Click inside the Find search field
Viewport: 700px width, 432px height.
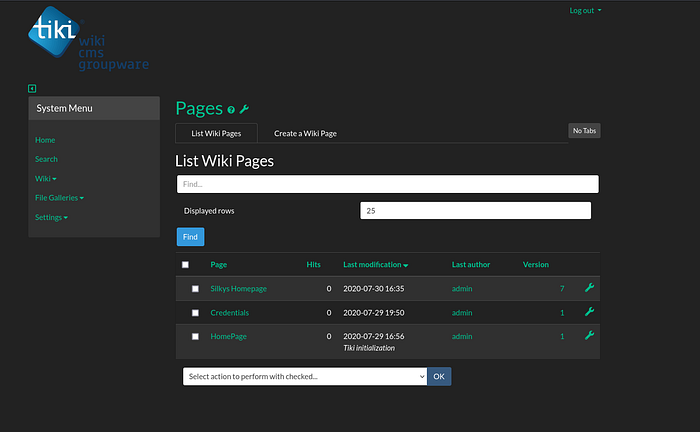[387, 184]
